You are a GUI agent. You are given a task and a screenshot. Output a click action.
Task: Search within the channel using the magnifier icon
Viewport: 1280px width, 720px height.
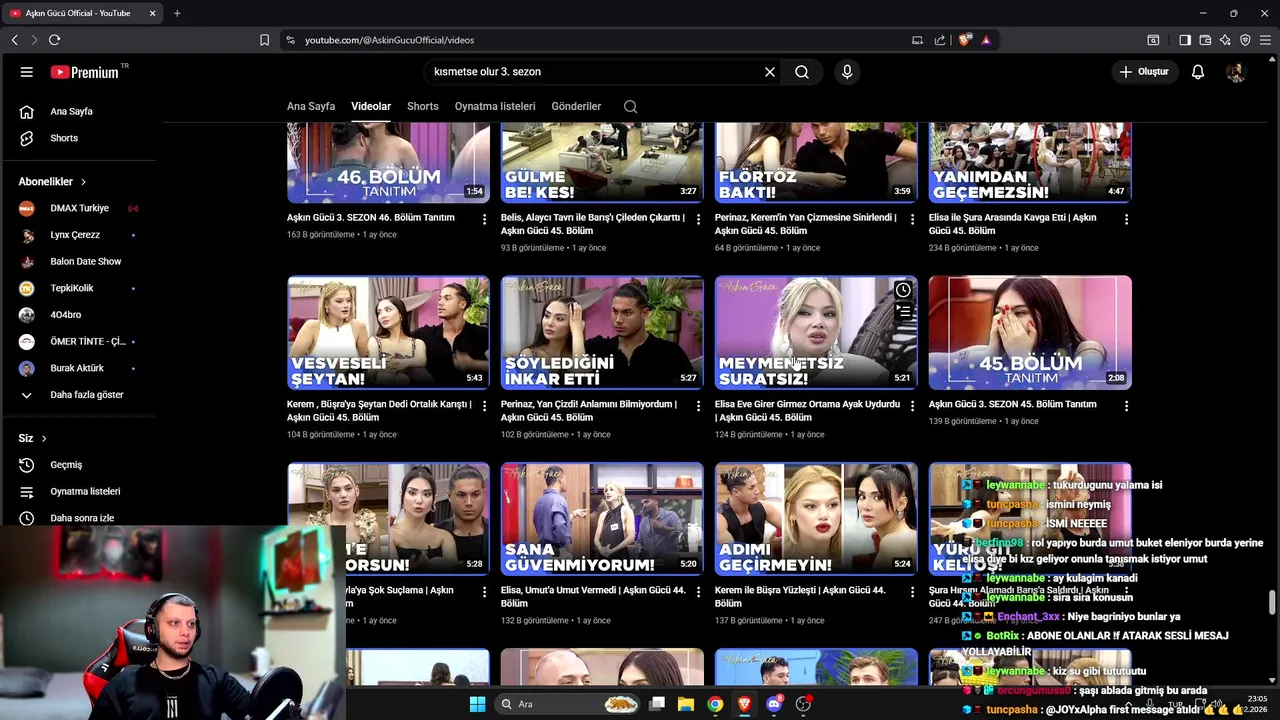pos(630,106)
